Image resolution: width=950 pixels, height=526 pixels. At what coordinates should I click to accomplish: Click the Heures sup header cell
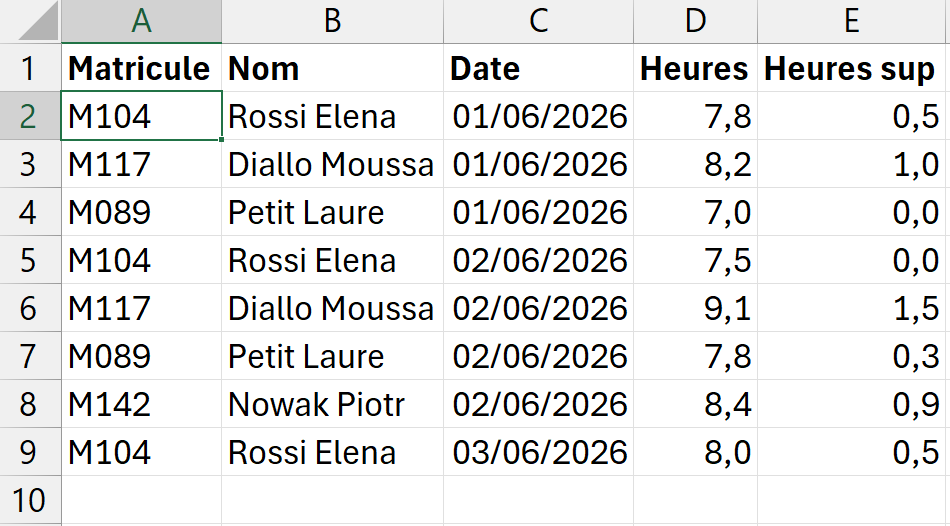click(854, 68)
